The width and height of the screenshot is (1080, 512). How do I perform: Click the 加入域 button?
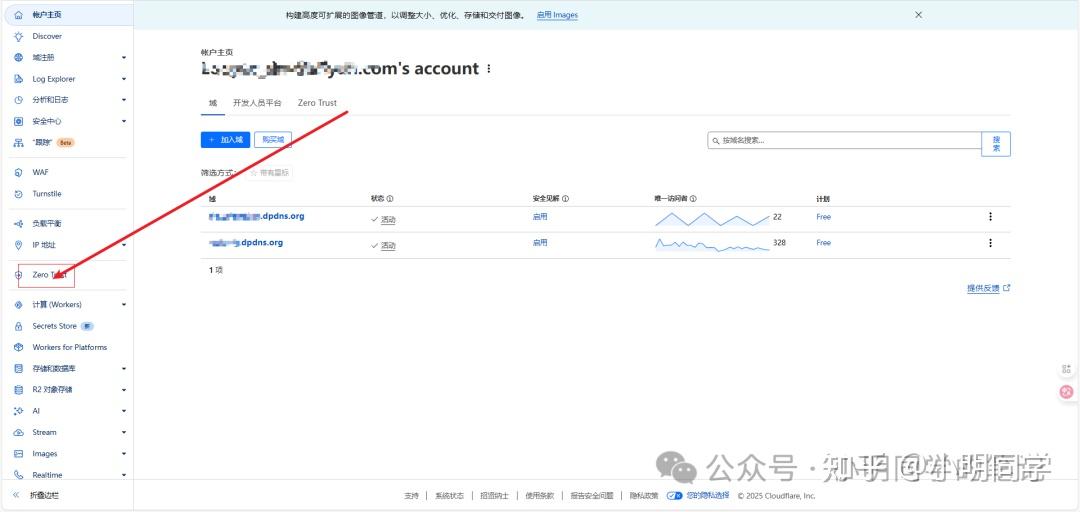pyautogui.click(x=225, y=140)
